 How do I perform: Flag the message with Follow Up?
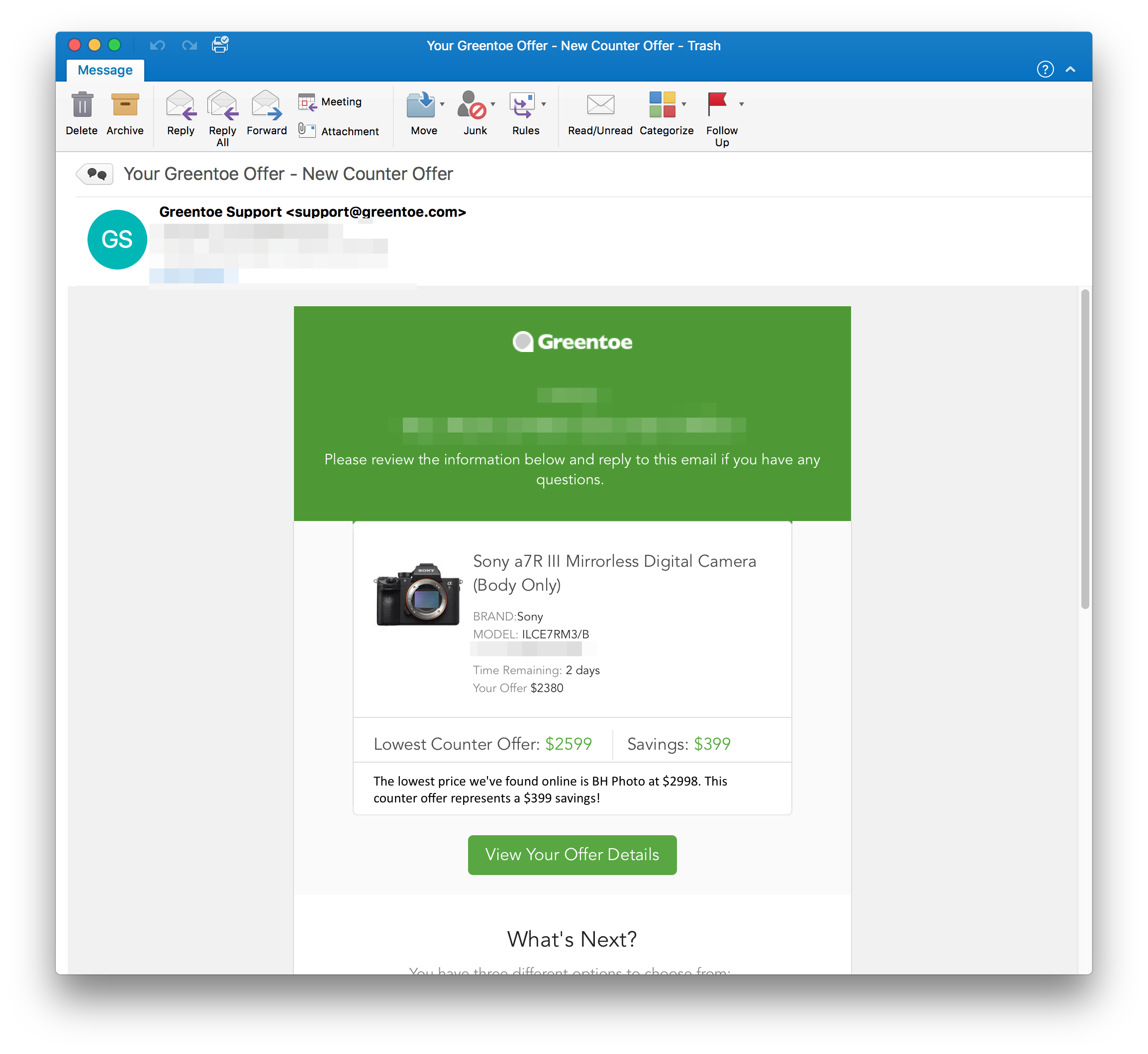coord(717,104)
